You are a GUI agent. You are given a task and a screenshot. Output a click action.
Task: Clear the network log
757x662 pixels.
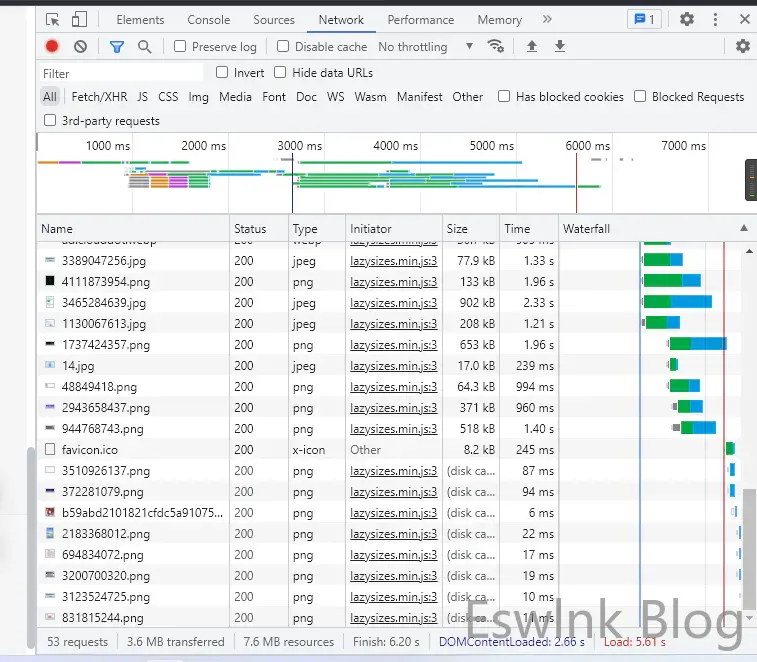(80, 46)
